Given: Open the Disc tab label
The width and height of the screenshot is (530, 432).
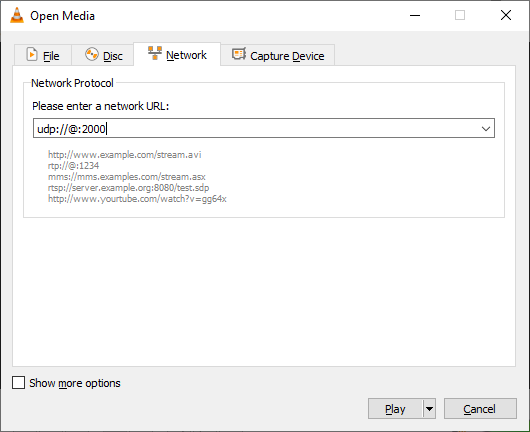Looking at the screenshot, I should pos(113,56).
